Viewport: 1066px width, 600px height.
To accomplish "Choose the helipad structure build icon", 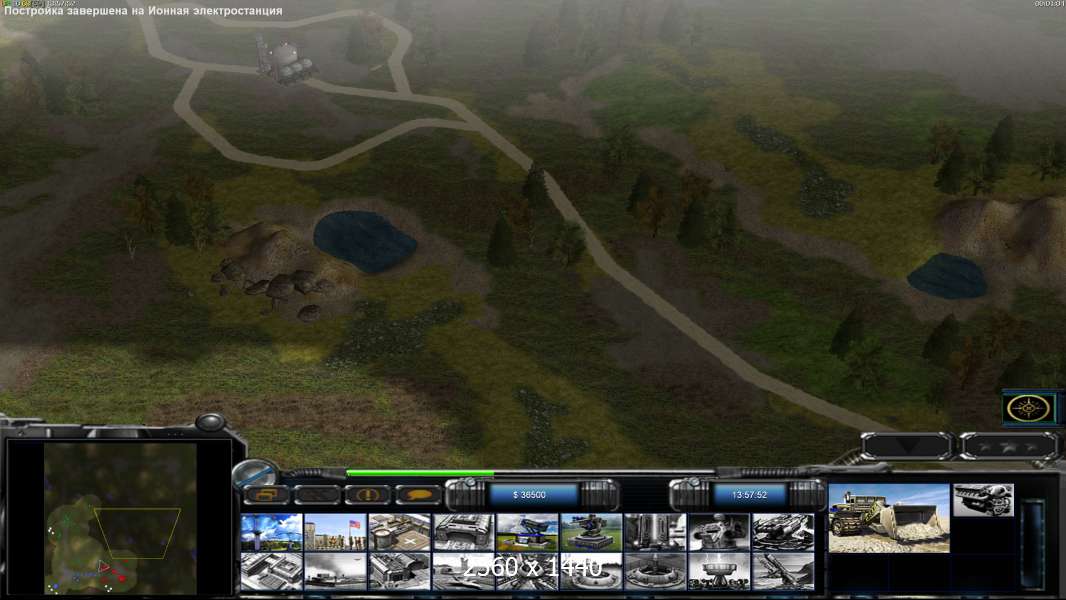I will pyautogui.click(x=399, y=532).
